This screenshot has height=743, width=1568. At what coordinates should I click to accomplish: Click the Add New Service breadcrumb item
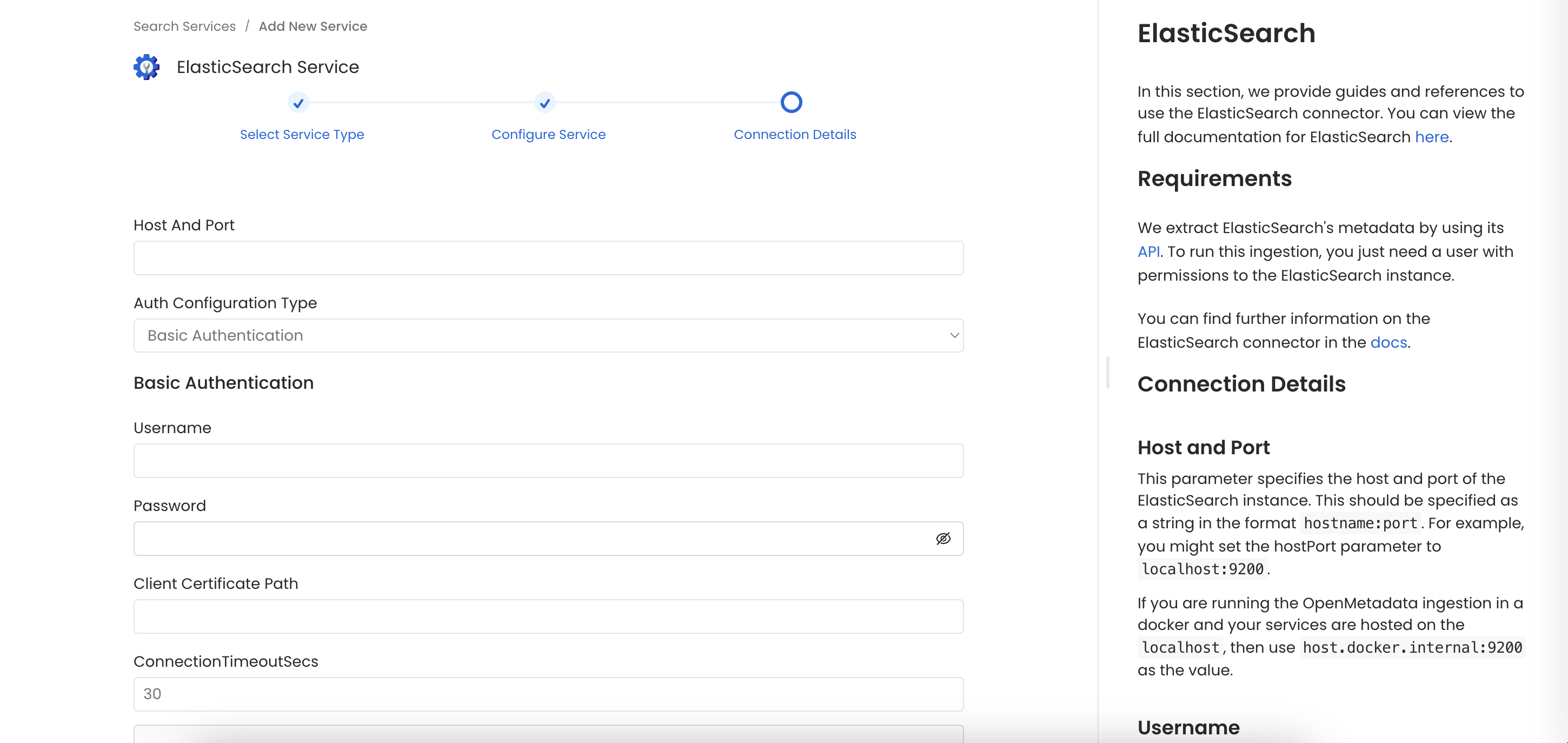click(313, 26)
